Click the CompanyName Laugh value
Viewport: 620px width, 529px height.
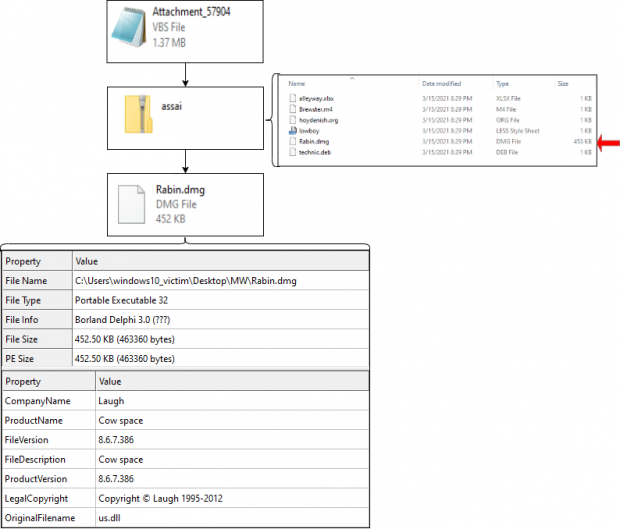pyautogui.click(x=111, y=401)
